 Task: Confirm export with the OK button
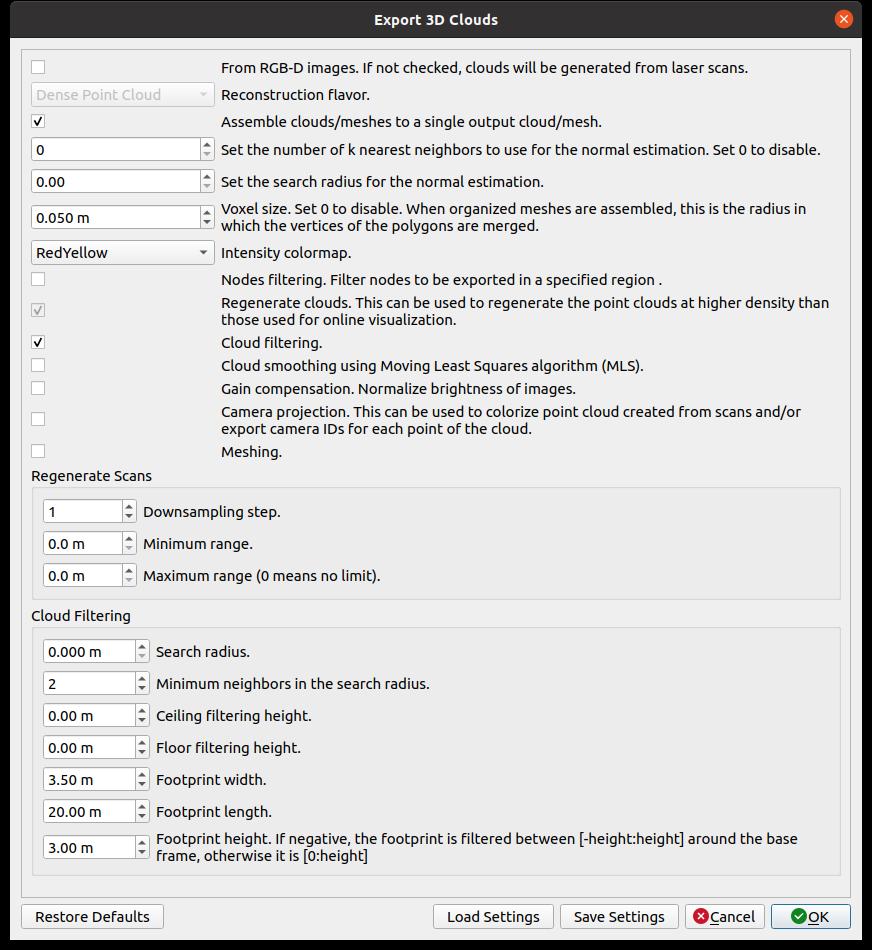pos(810,917)
